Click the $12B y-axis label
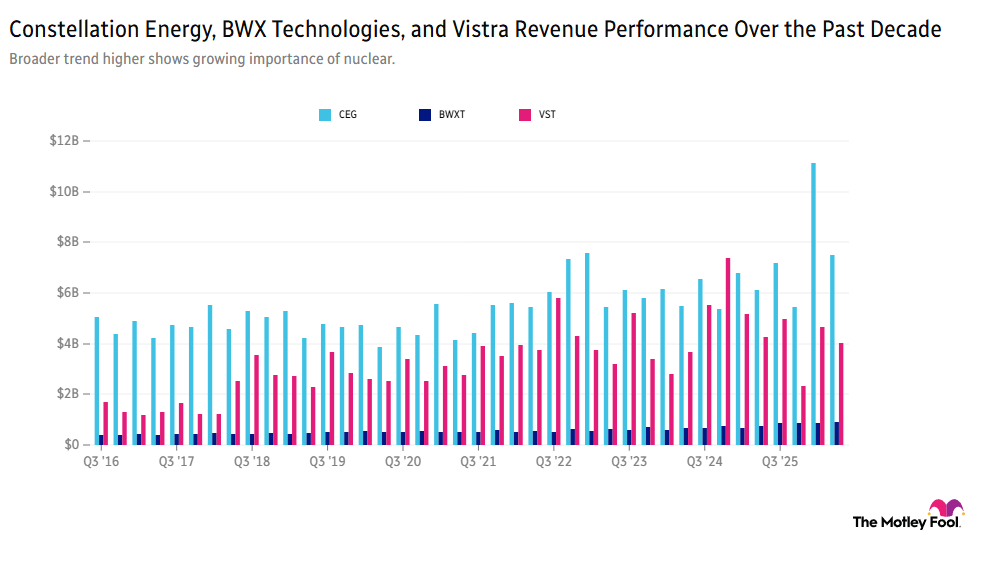The width and height of the screenshot is (984, 571). click(x=65, y=141)
